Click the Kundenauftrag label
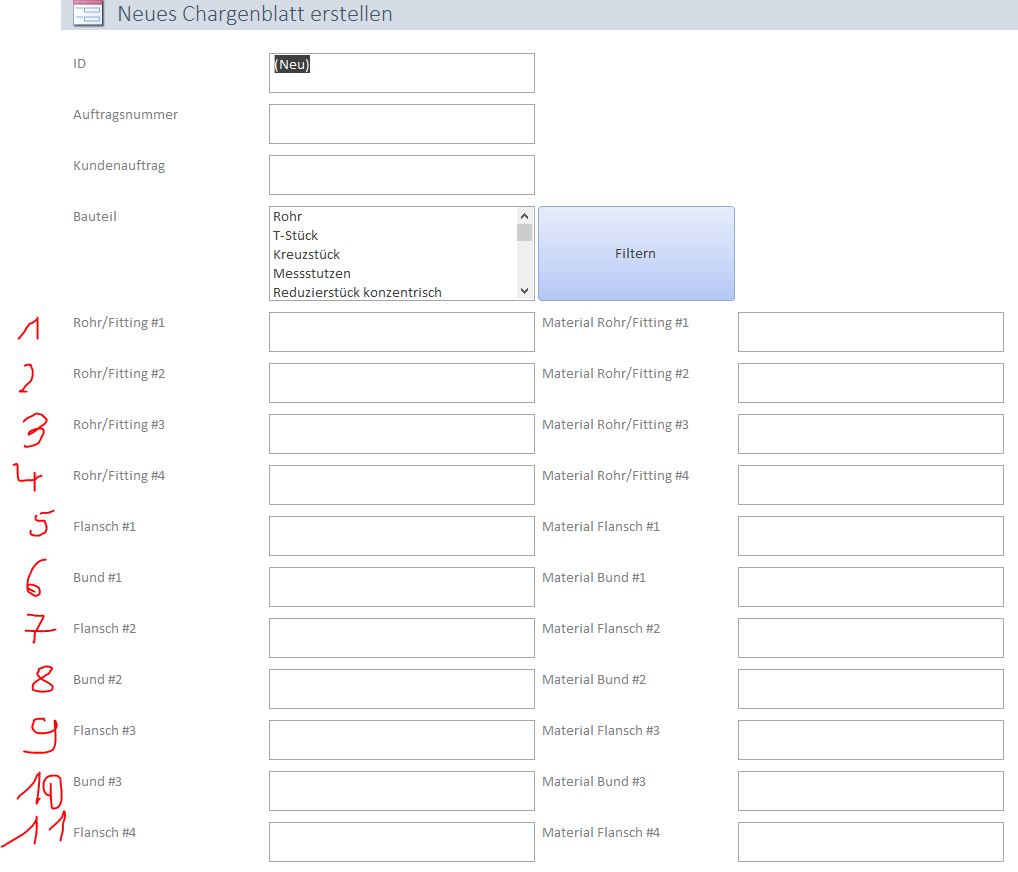The width and height of the screenshot is (1018, 872). tap(119, 166)
